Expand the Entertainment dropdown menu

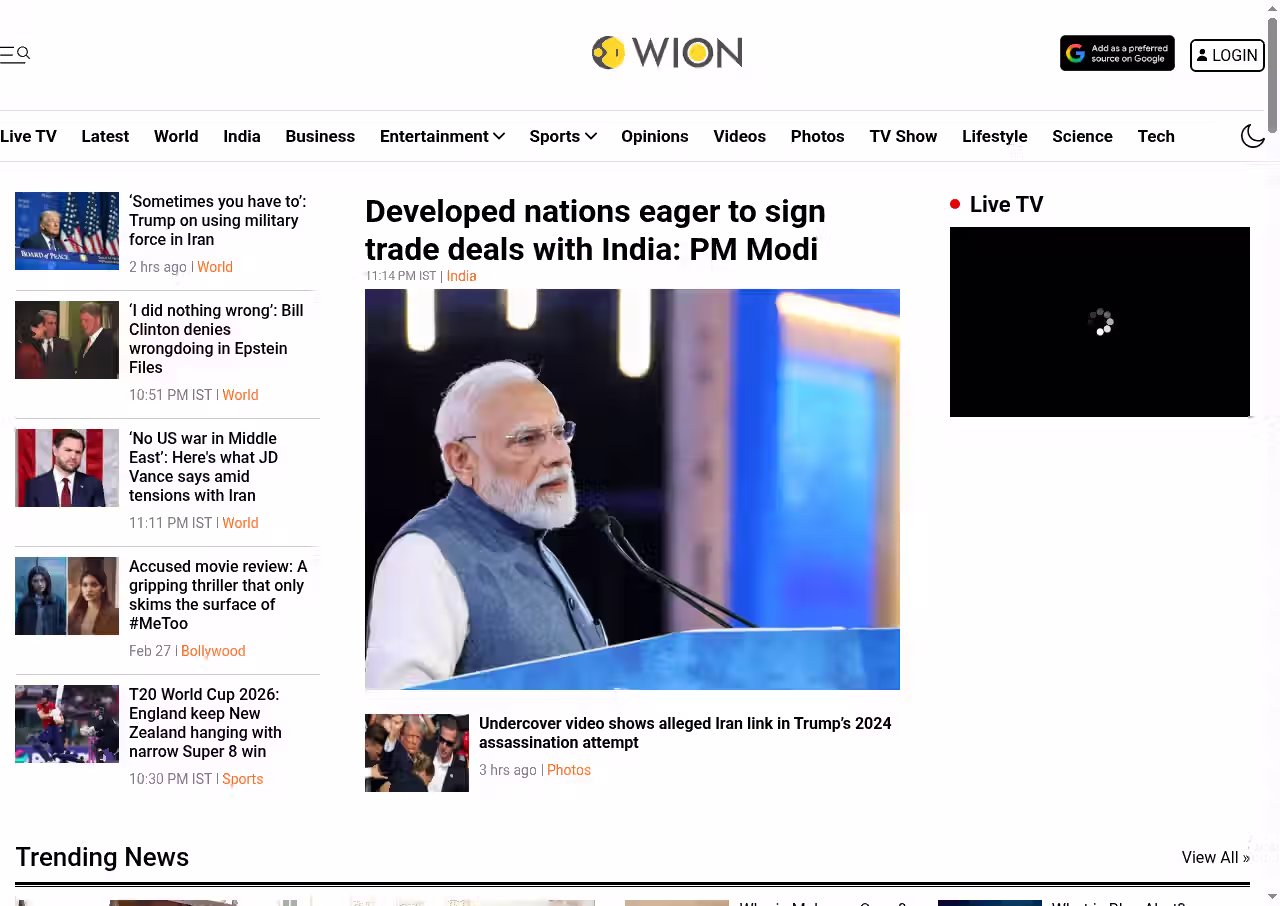pyautogui.click(x=442, y=136)
